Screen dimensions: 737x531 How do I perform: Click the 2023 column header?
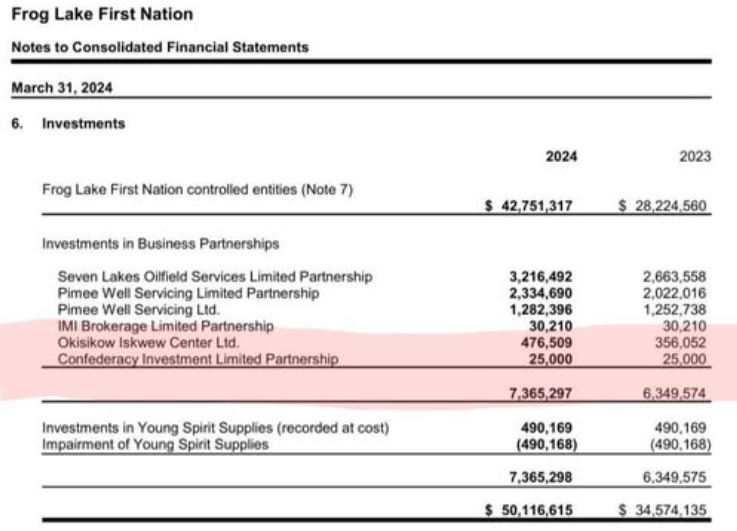694,157
